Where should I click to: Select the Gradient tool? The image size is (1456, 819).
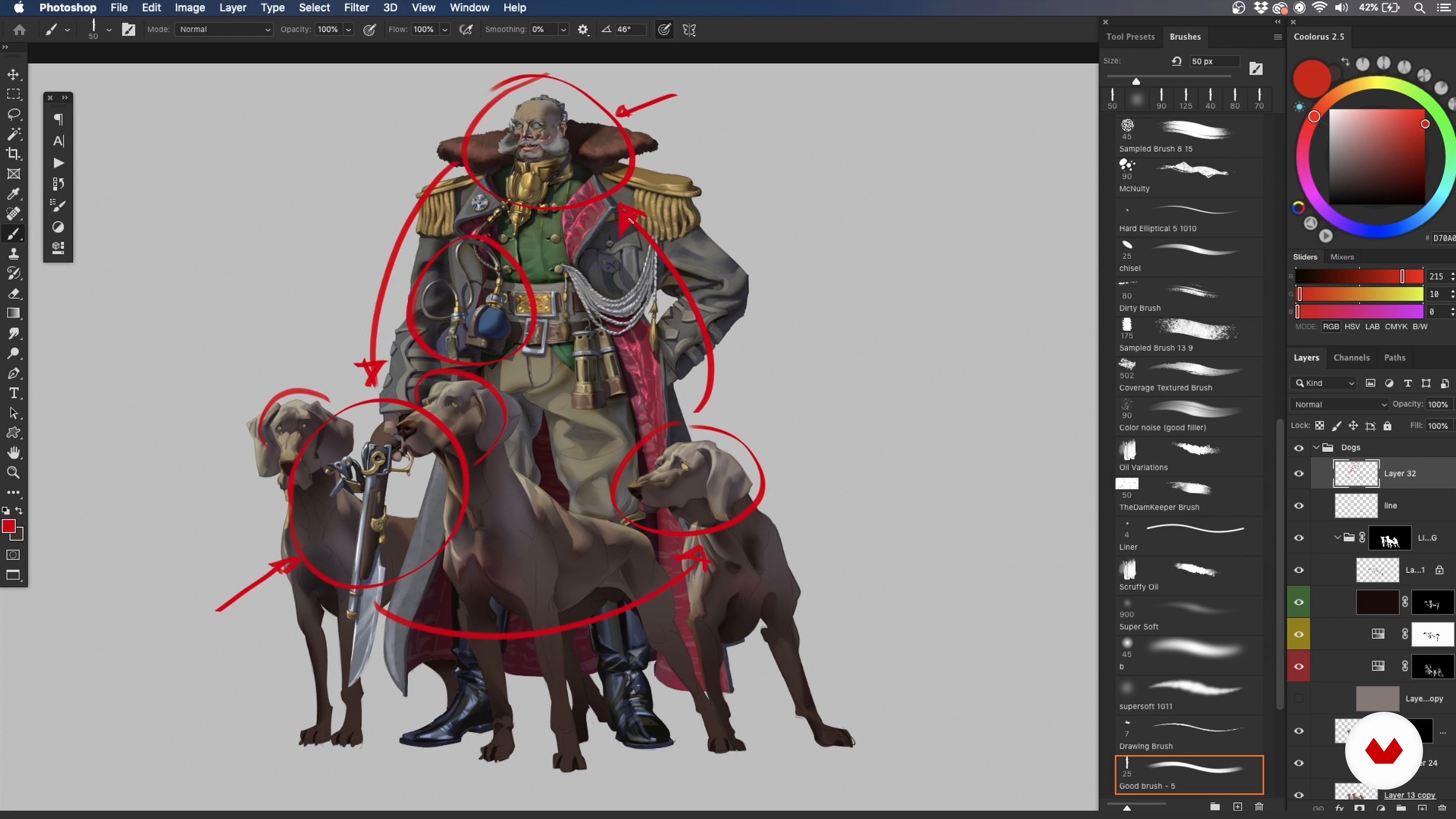(14, 313)
